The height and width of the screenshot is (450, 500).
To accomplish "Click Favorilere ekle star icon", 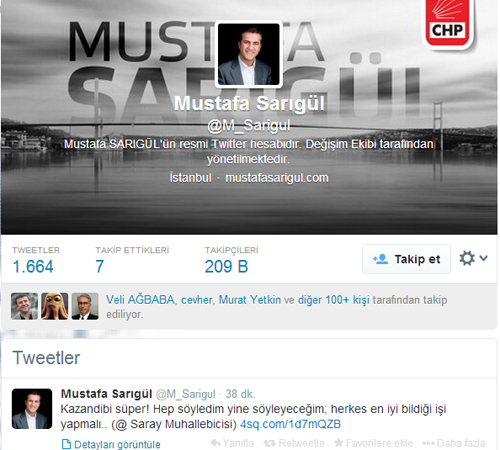I will 338,442.
